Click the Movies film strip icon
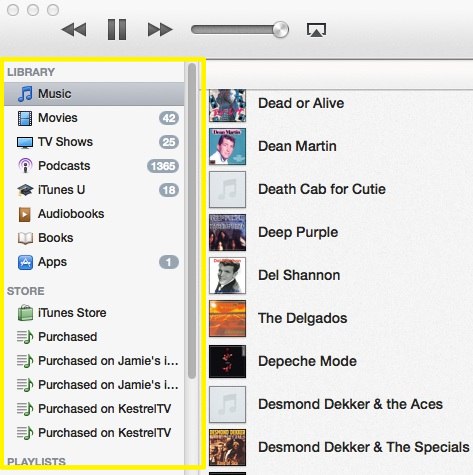 point(25,118)
